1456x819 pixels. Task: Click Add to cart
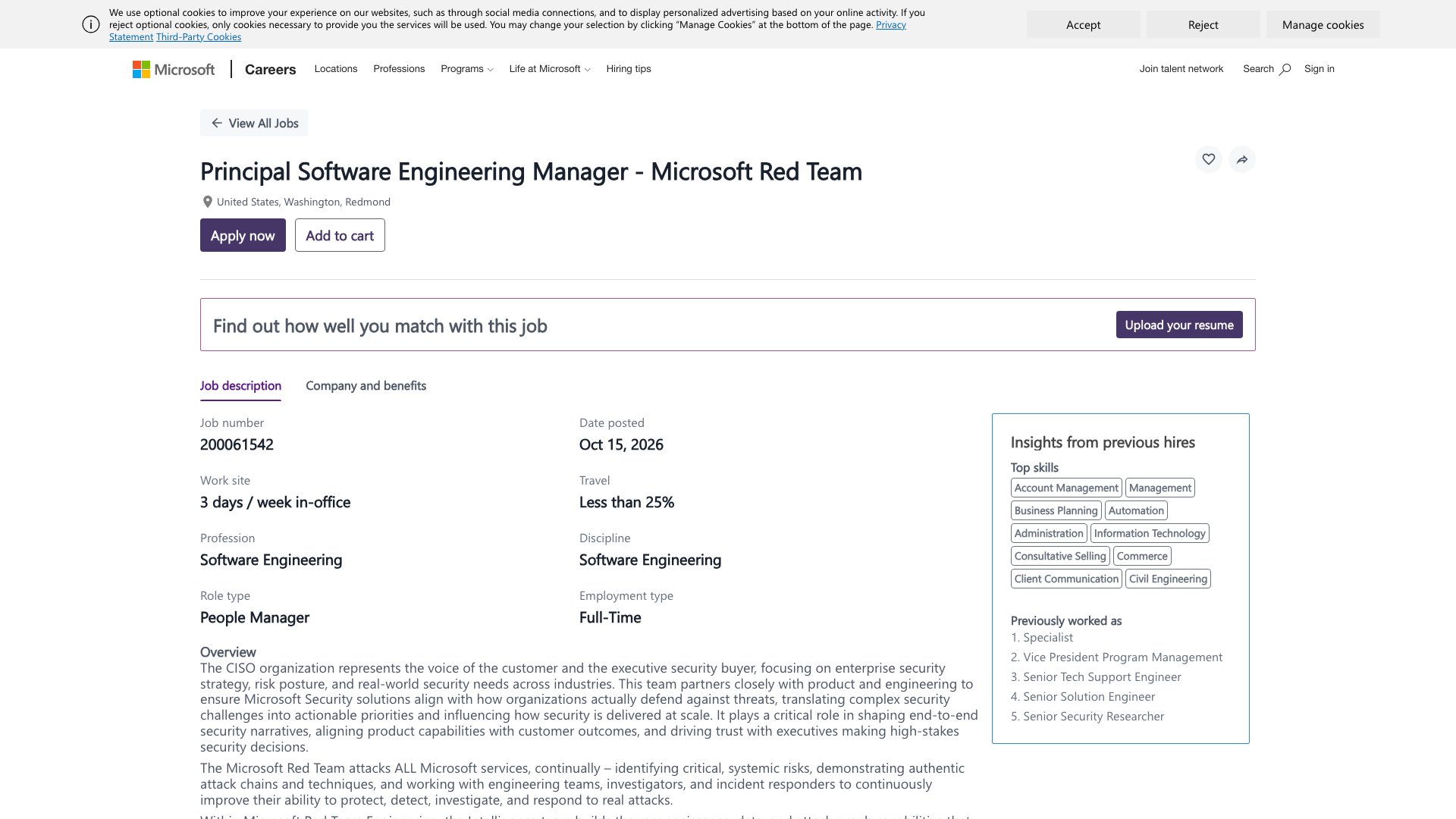(x=340, y=235)
